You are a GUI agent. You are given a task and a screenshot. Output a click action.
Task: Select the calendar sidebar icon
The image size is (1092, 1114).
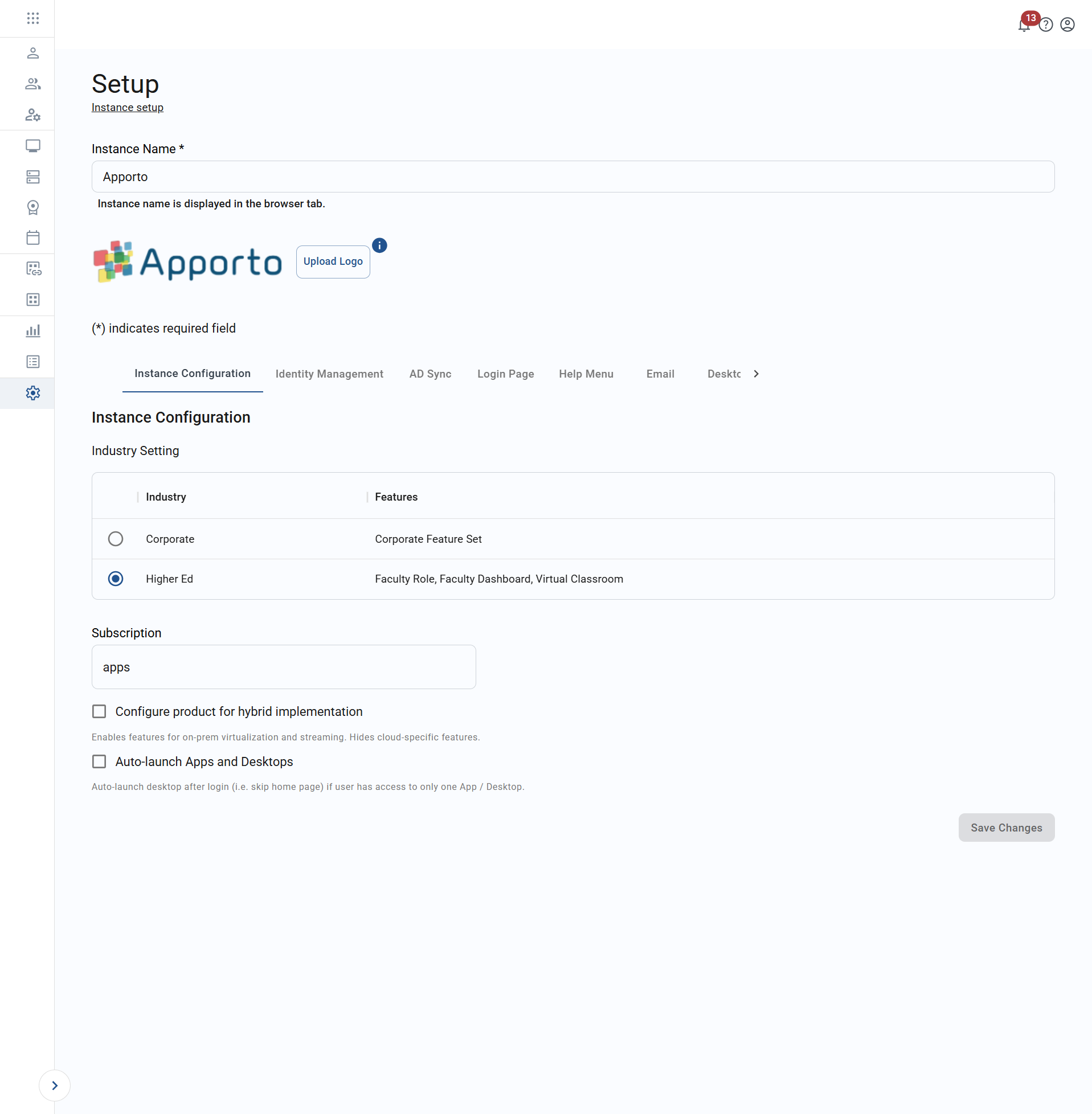pos(32,237)
